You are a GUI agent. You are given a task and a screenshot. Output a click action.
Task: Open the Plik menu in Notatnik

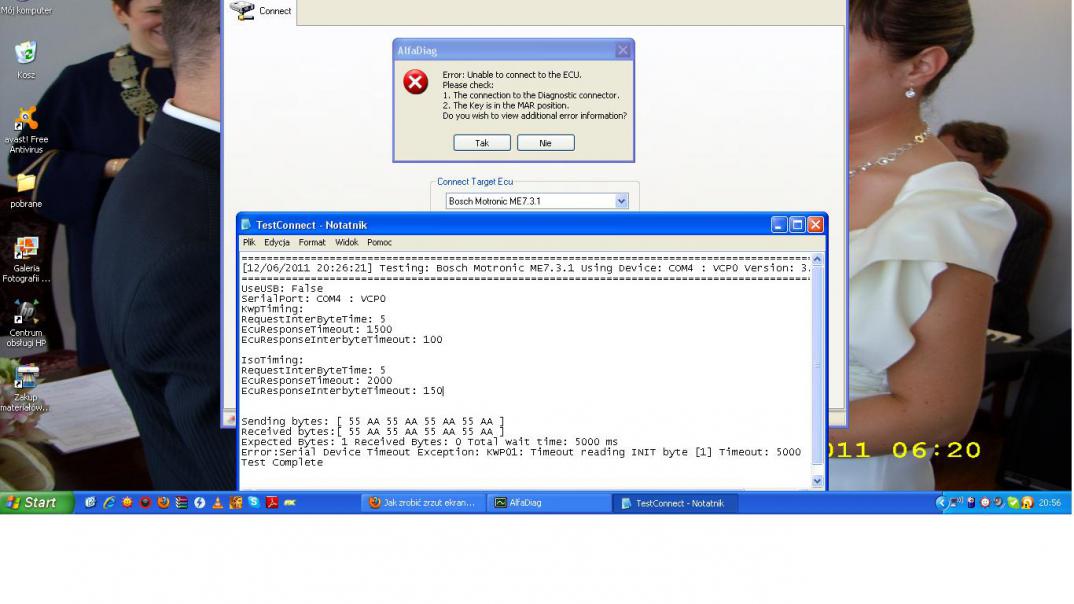249,242
